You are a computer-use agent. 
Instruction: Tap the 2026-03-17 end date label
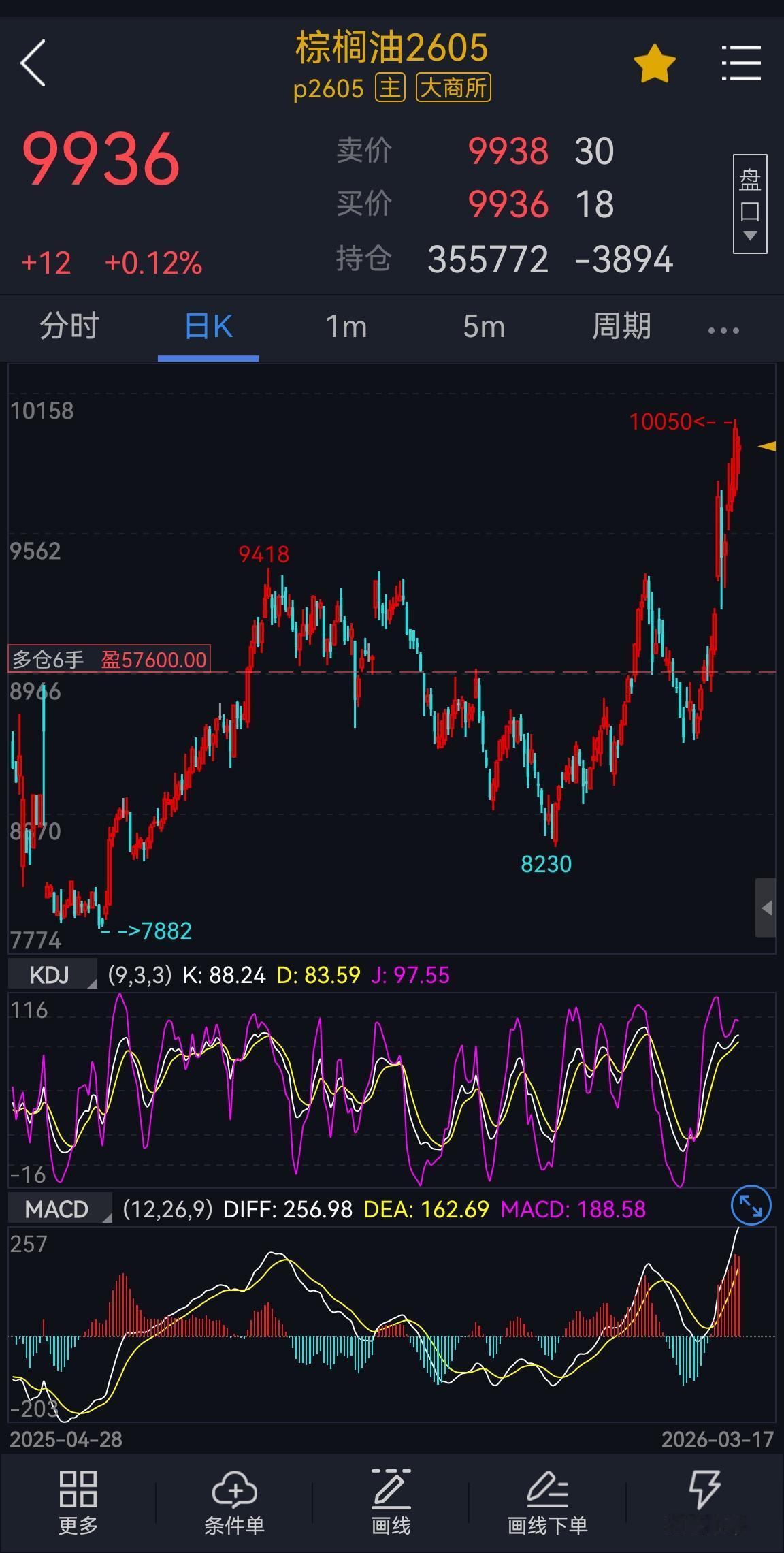click(x=717, y=1439)
